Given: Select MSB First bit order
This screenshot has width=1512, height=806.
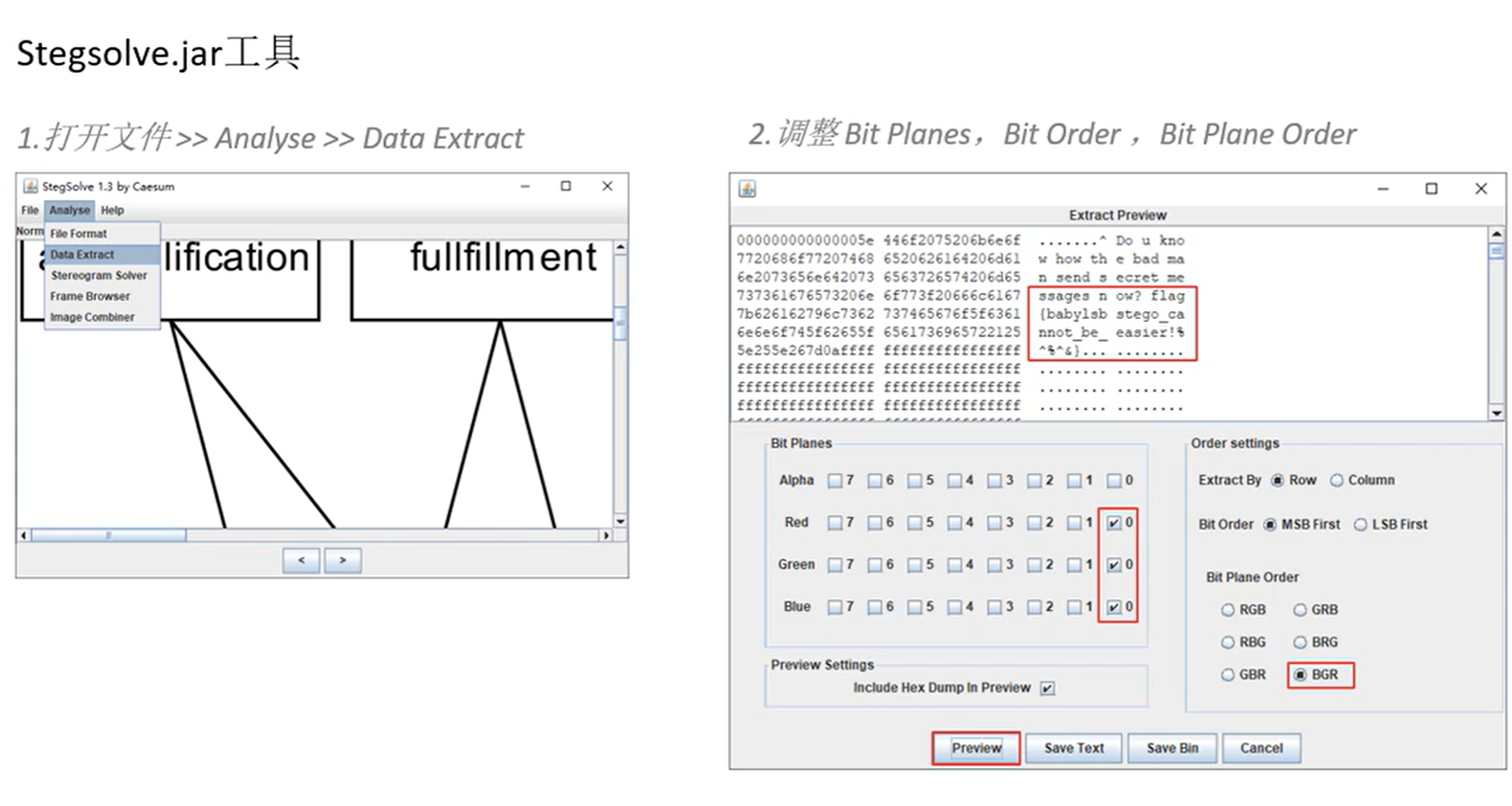Looking at the screenshot, I should [1270, 525].
